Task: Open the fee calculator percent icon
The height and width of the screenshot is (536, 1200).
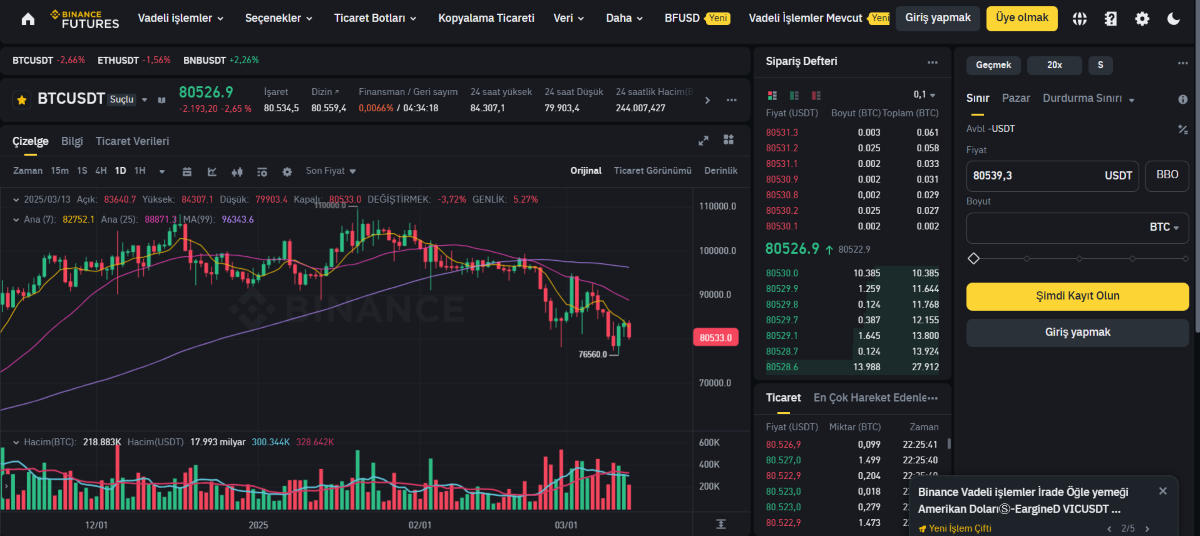Action: (x=1183, y=129)
